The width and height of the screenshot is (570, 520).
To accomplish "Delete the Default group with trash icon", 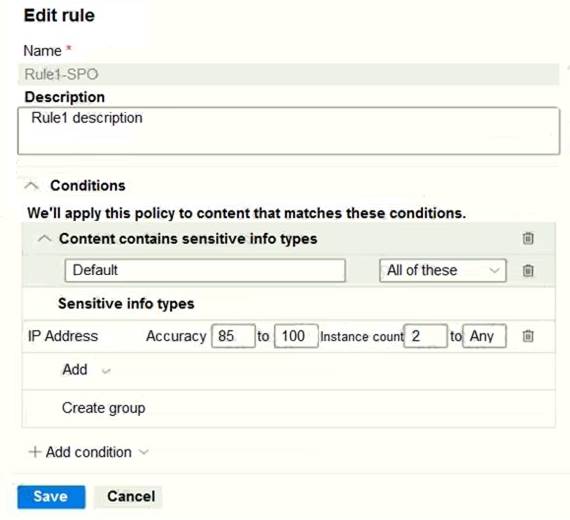I will pos(528,271).
